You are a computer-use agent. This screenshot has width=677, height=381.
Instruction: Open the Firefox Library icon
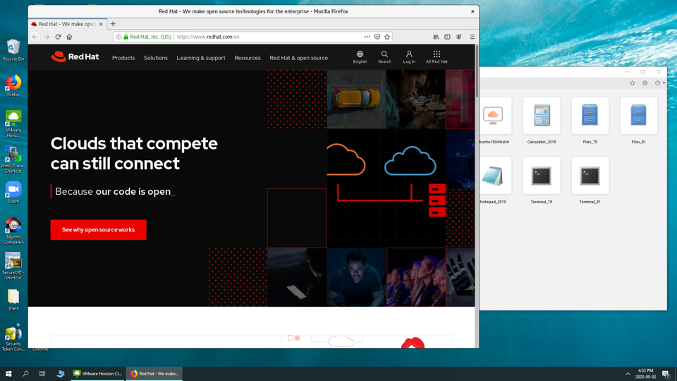tap(436, 37)
